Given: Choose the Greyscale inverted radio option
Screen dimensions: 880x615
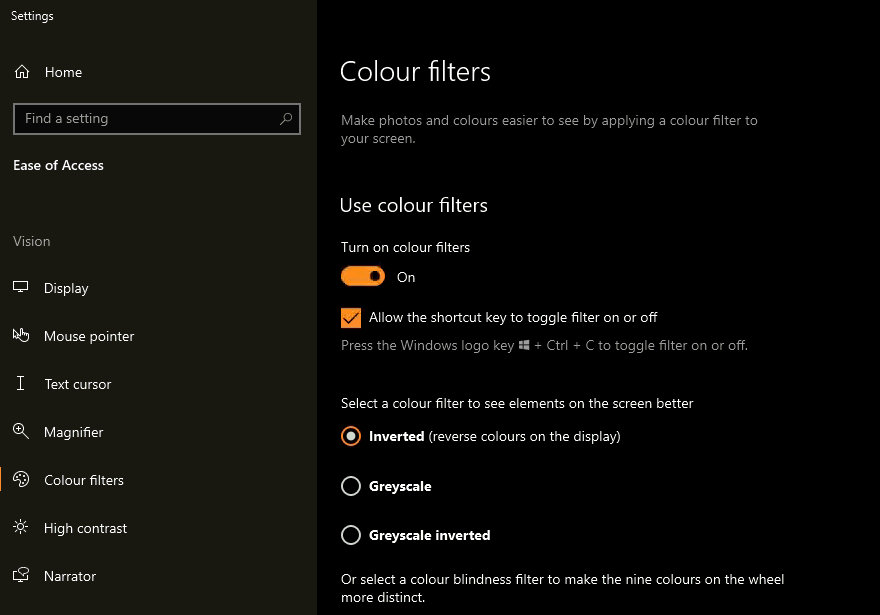Looking at the screenshot, I should coord(351,535).
